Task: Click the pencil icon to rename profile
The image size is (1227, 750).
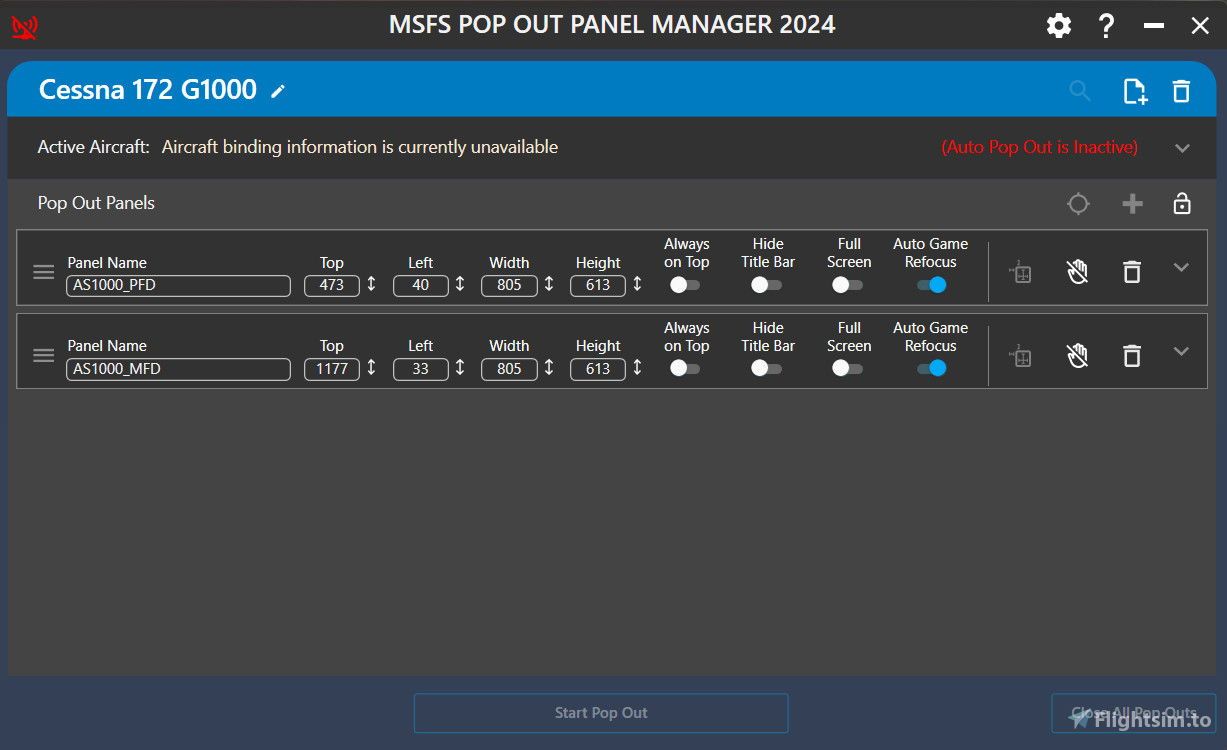Action: [x=278, y=91]
